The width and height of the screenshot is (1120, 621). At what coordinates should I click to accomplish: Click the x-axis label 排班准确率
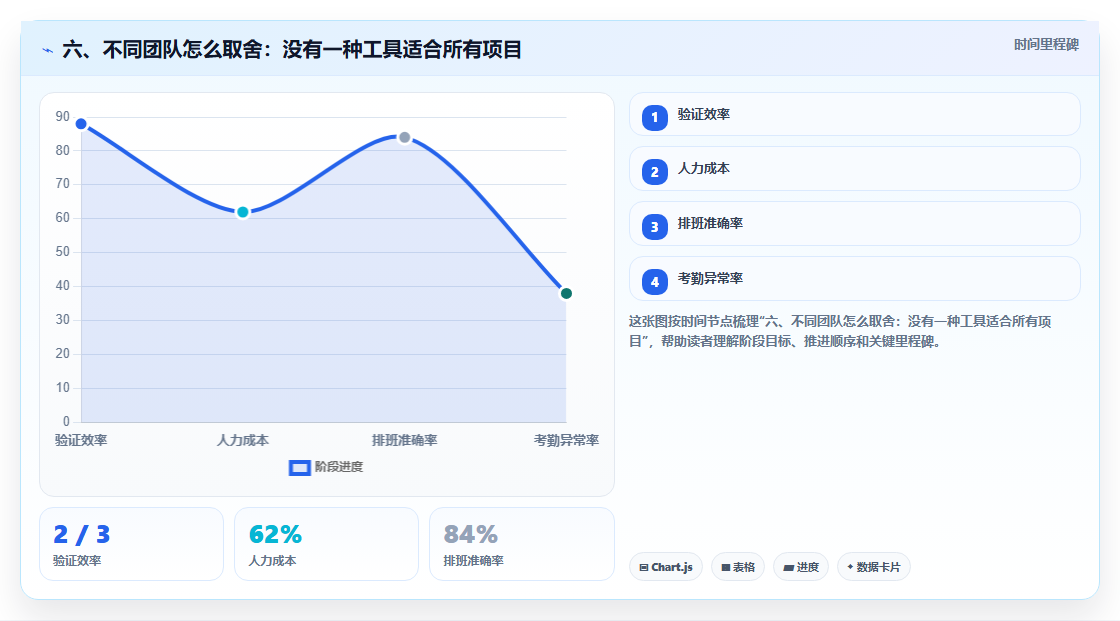(404, 440)
